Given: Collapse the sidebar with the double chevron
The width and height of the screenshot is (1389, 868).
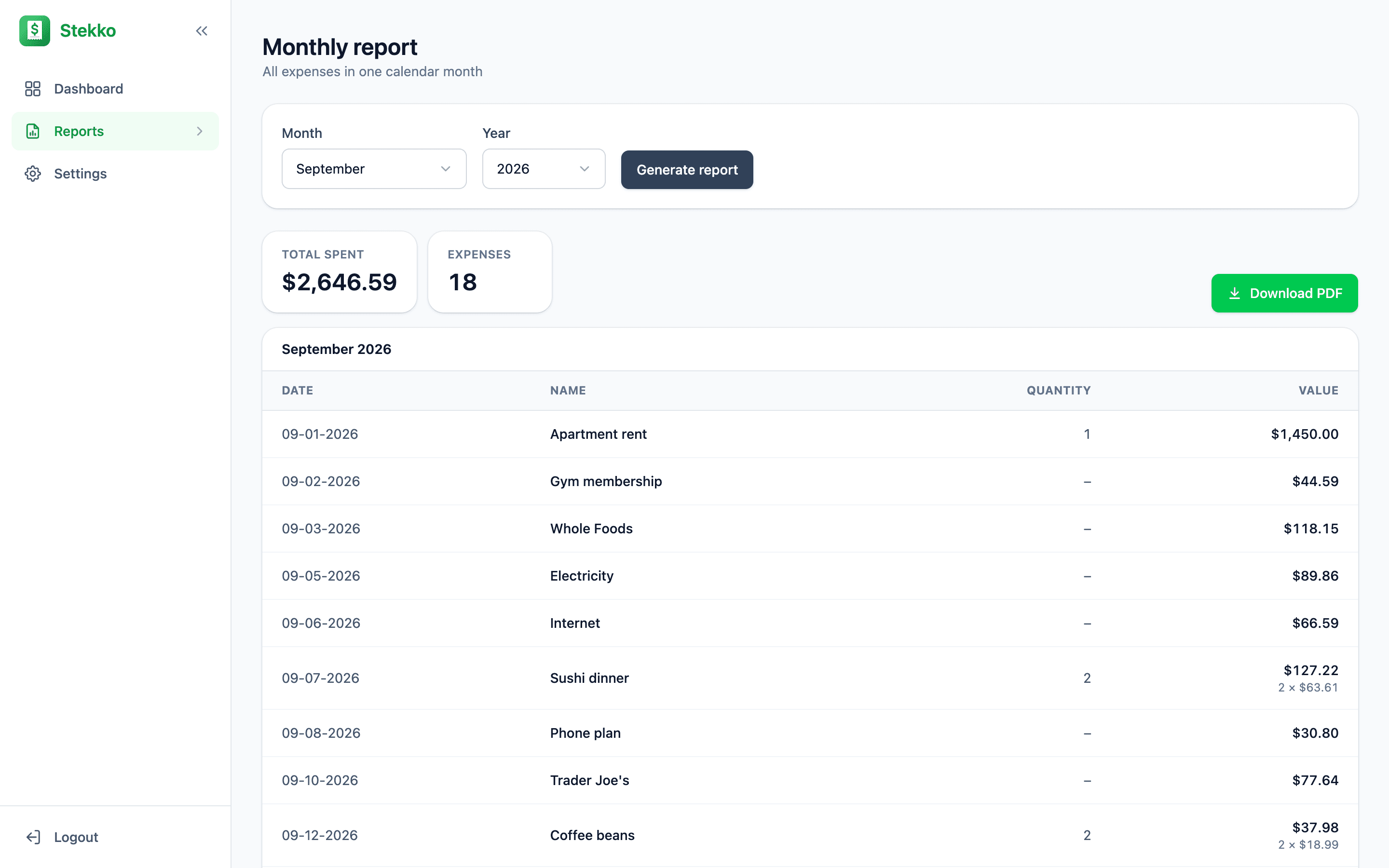Looking at the screenshot, I should pos(202,31).
